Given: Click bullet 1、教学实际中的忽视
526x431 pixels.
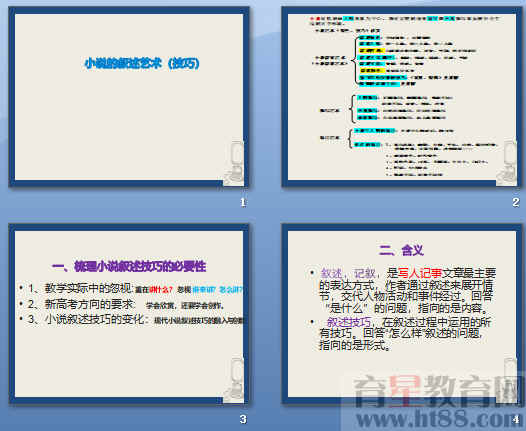Looking at the screenshot, I should coord(81,288).
